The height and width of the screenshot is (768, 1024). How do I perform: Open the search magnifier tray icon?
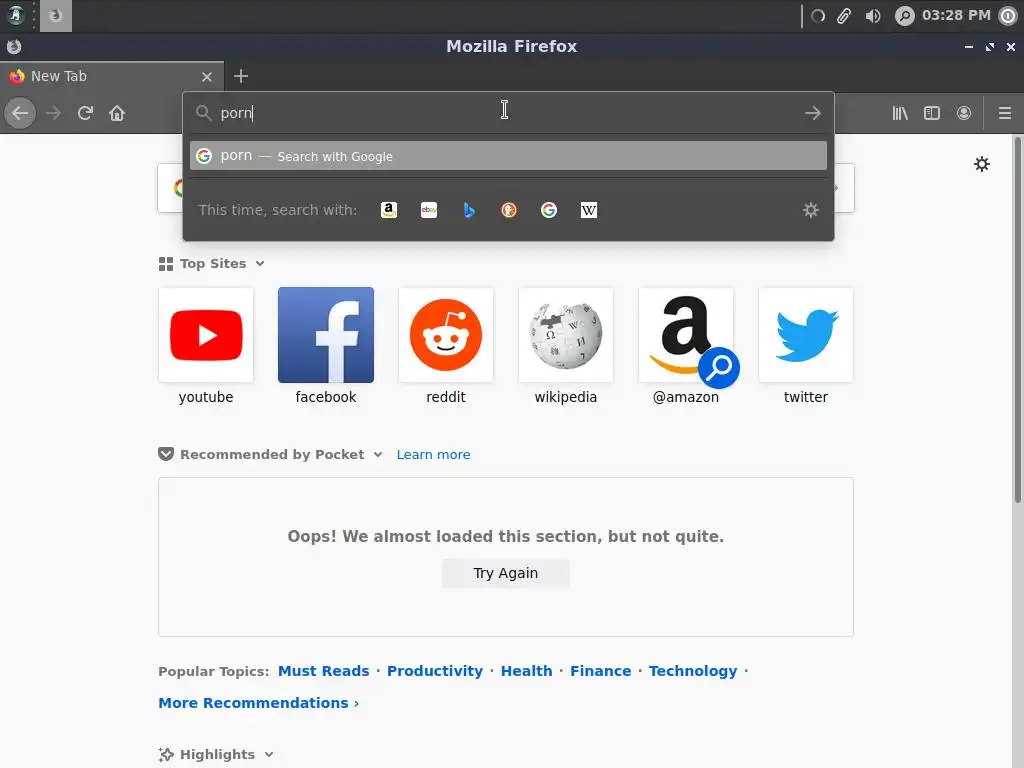tap(904, 16)
